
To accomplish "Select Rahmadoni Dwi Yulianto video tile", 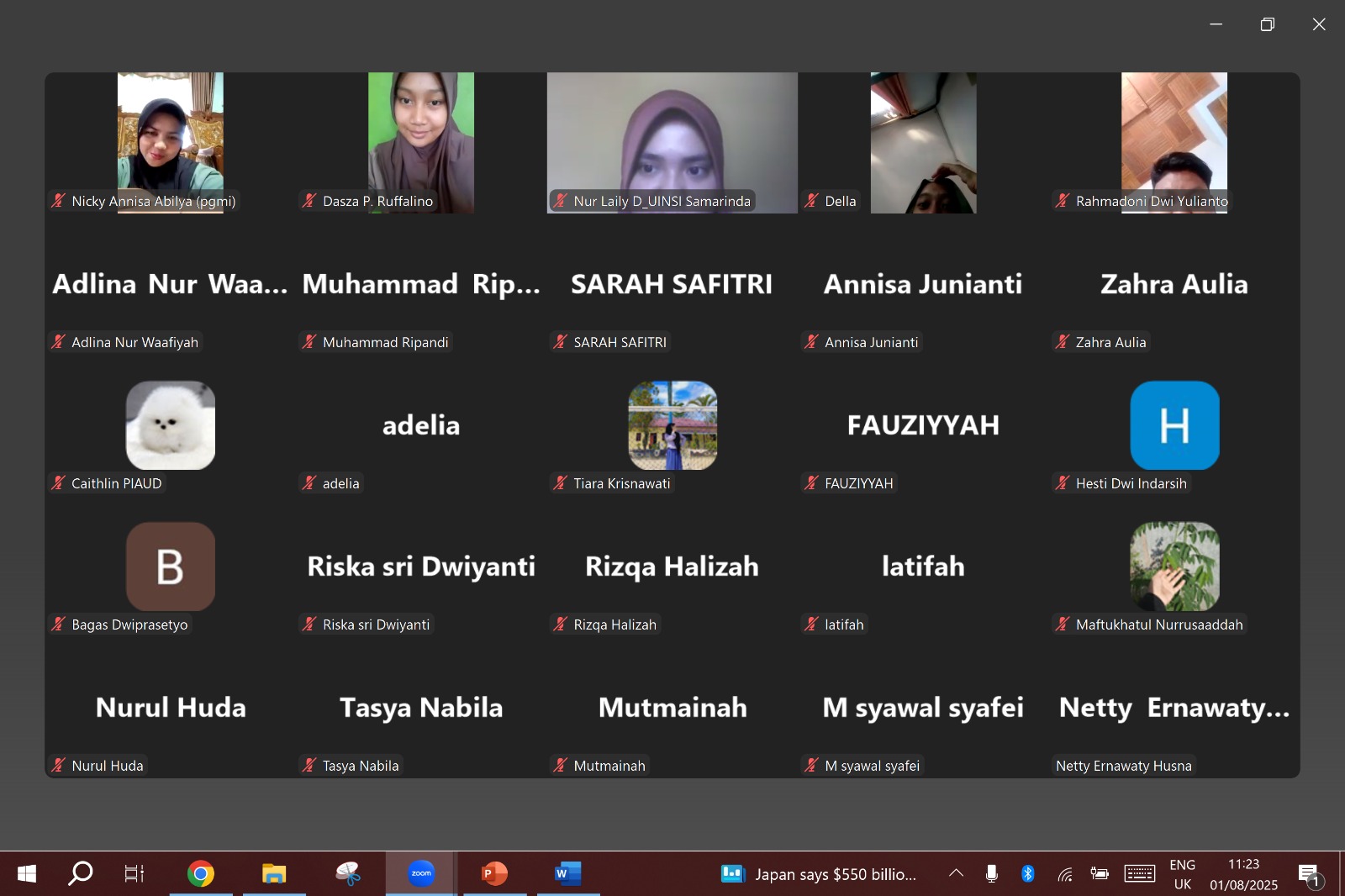I will click(x=1174, y=143).
